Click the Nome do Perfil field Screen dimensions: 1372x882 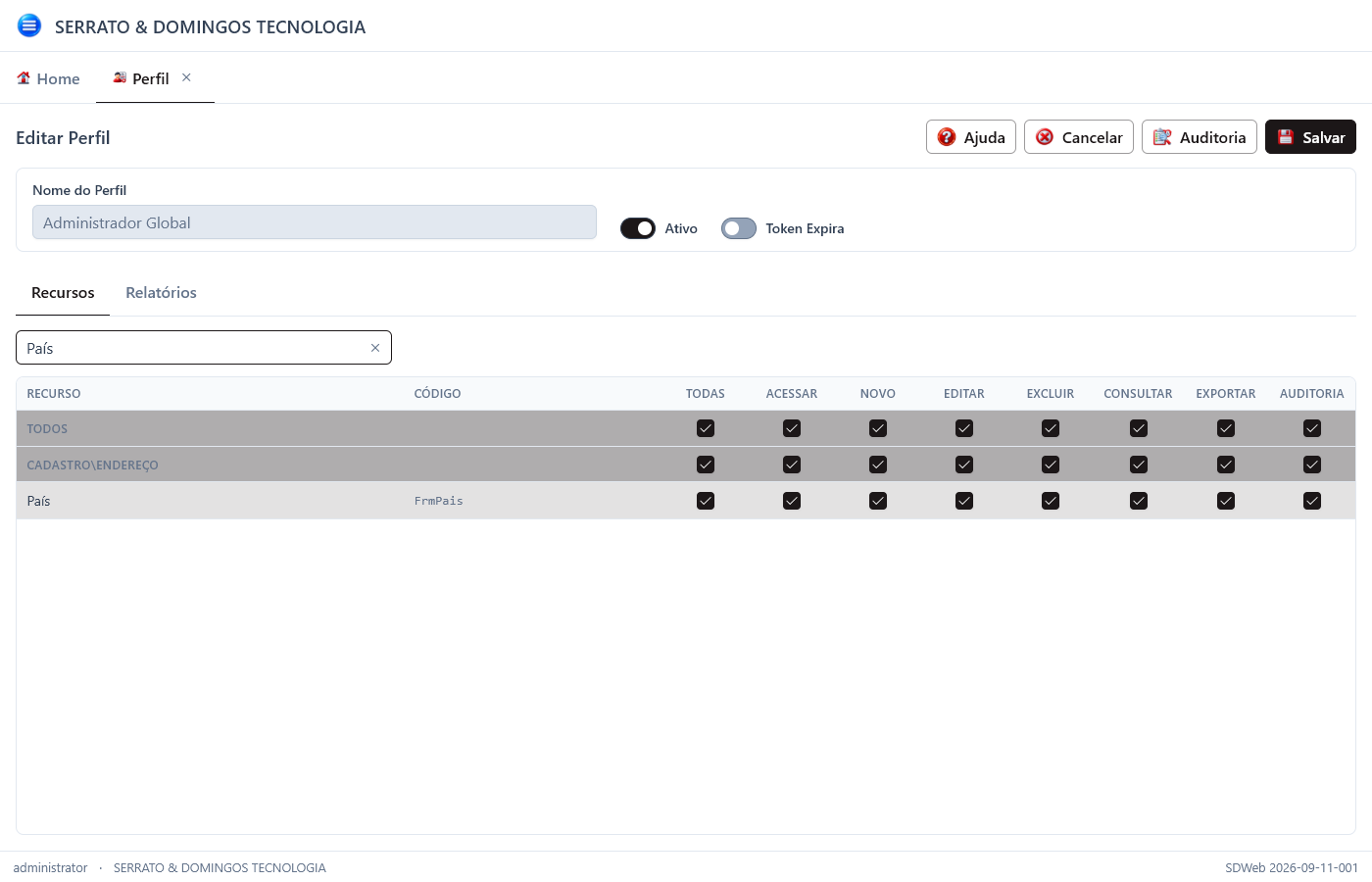tap(315, 222)
